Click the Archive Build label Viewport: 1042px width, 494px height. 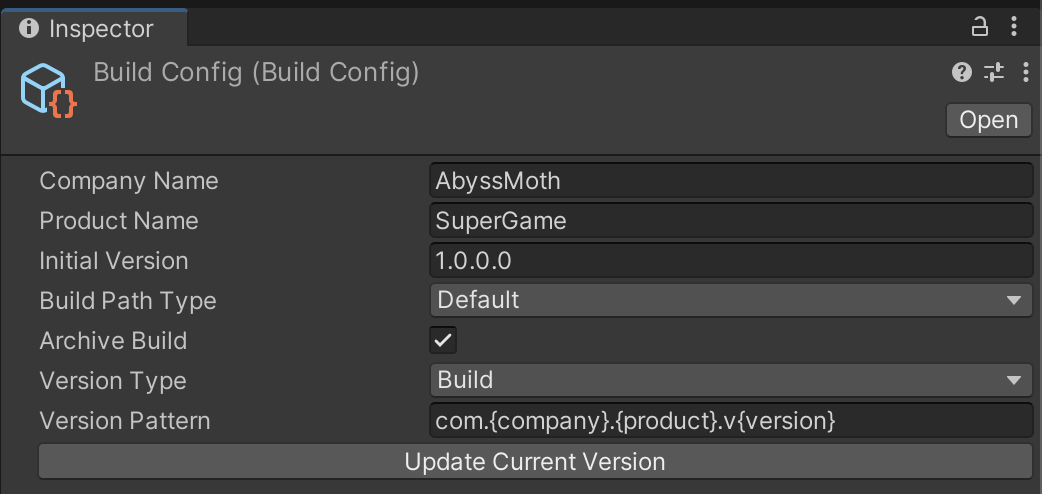point(114,340)
